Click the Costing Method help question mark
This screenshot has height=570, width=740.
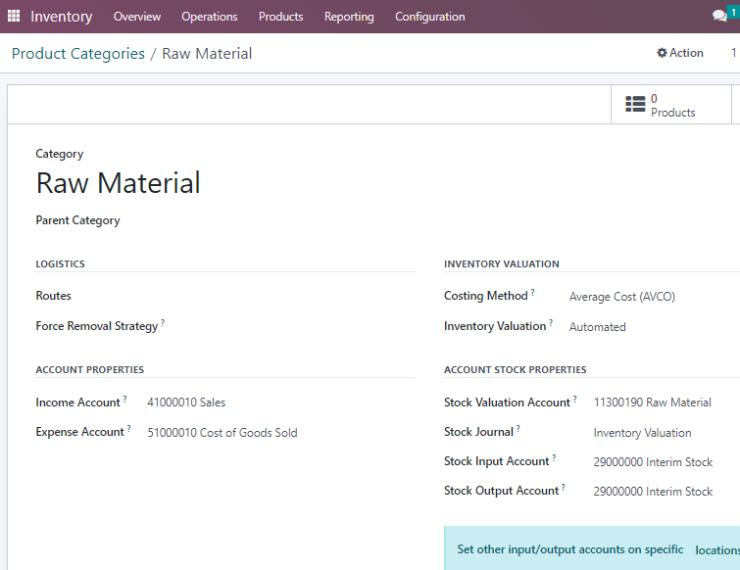pyautogui.click(x=532, y=292)
